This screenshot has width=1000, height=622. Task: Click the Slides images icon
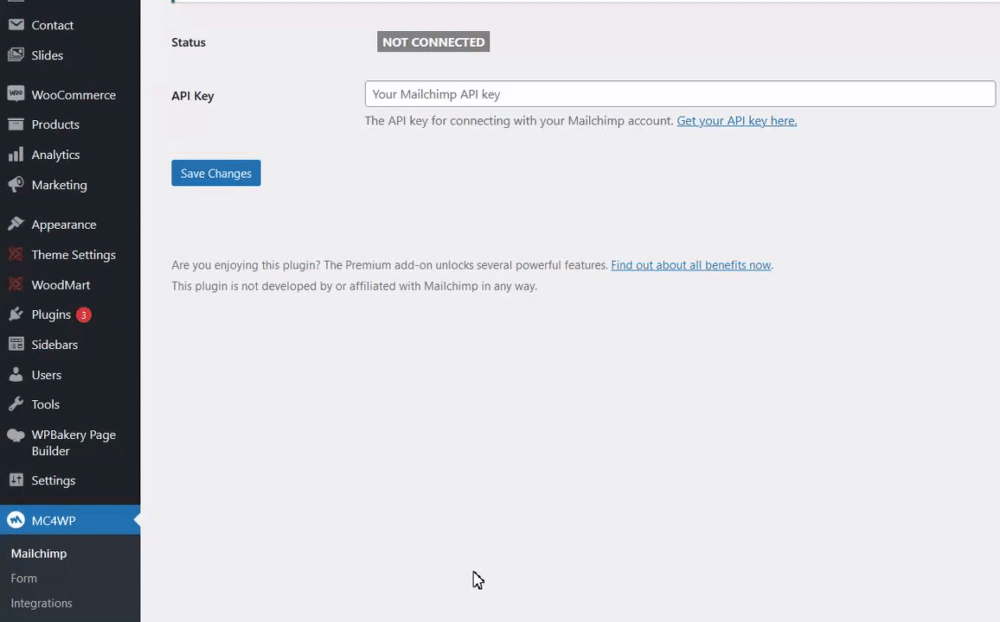point(16,55)
